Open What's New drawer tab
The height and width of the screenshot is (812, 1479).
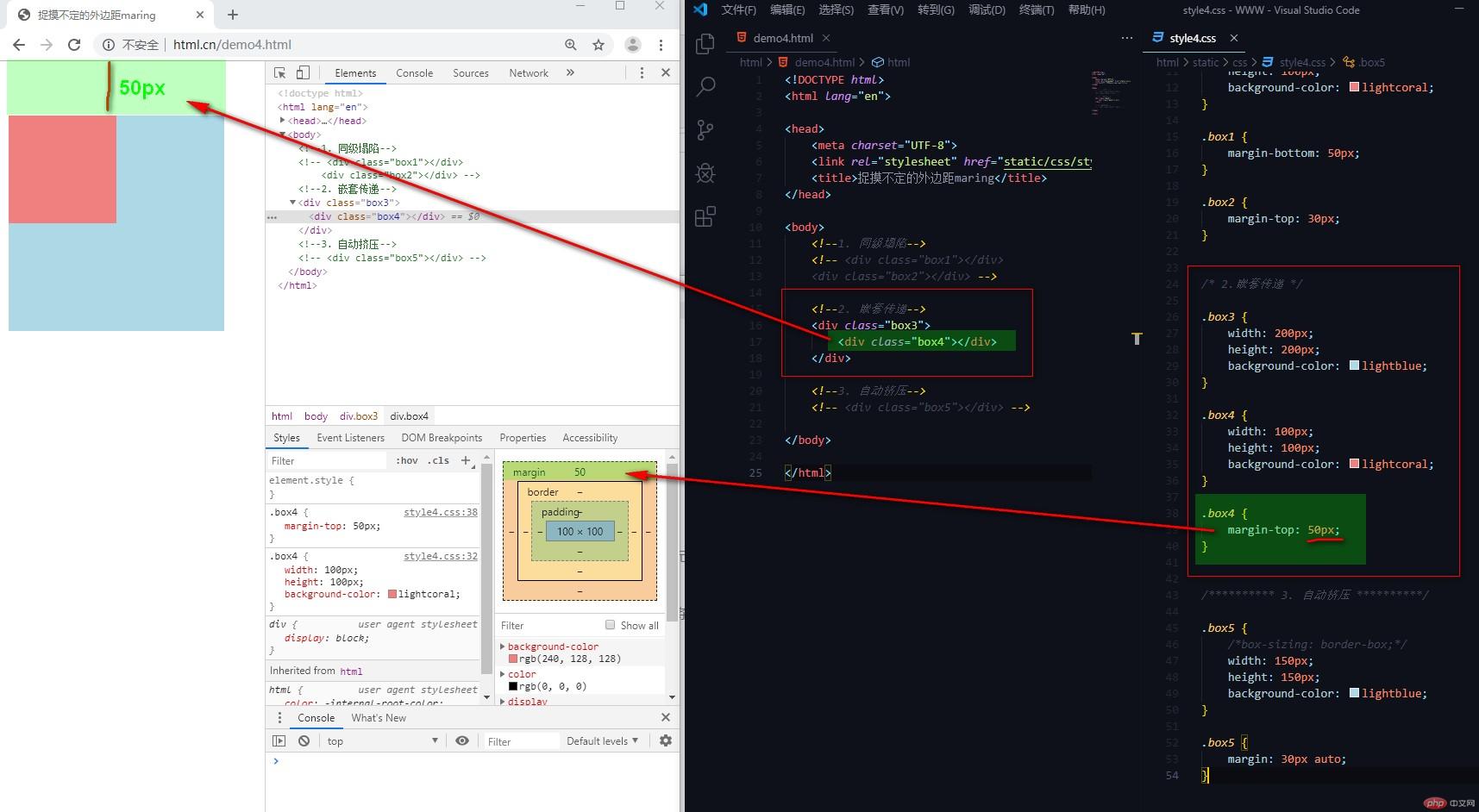[379, 718]
